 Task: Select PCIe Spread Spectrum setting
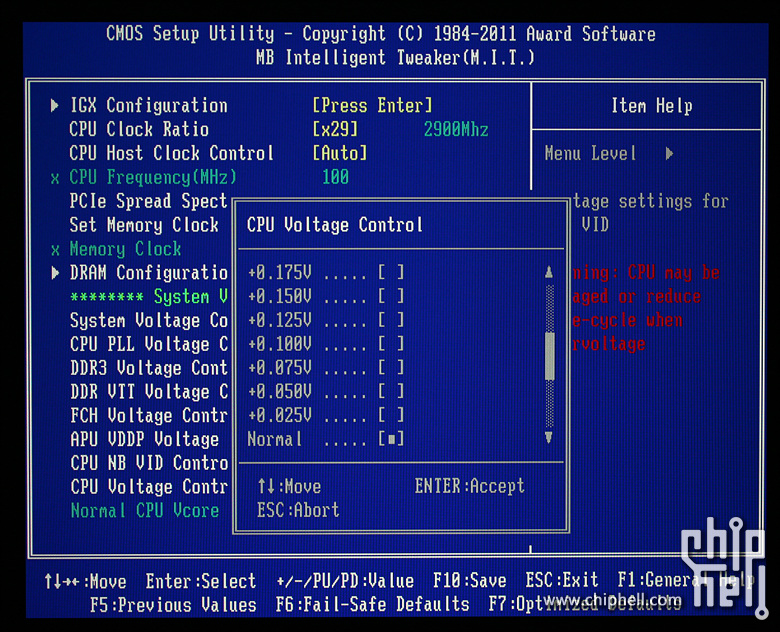click(148, 201)
